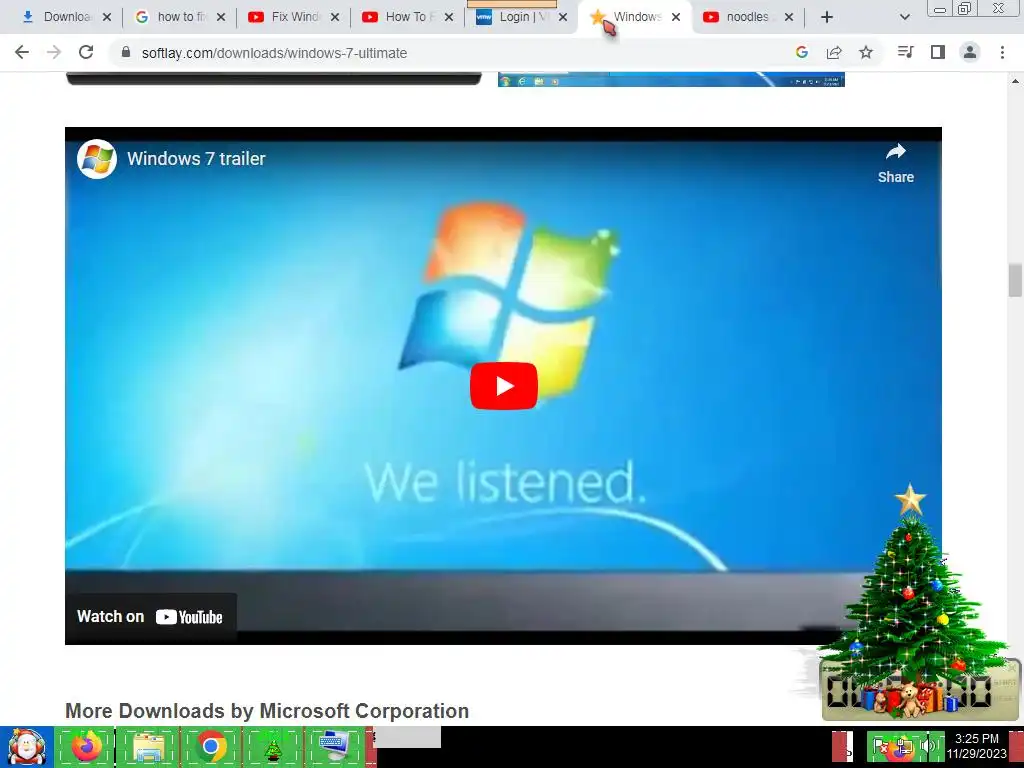View site information lock icon
Screen dimensions: 1024x768
(126, 53)
